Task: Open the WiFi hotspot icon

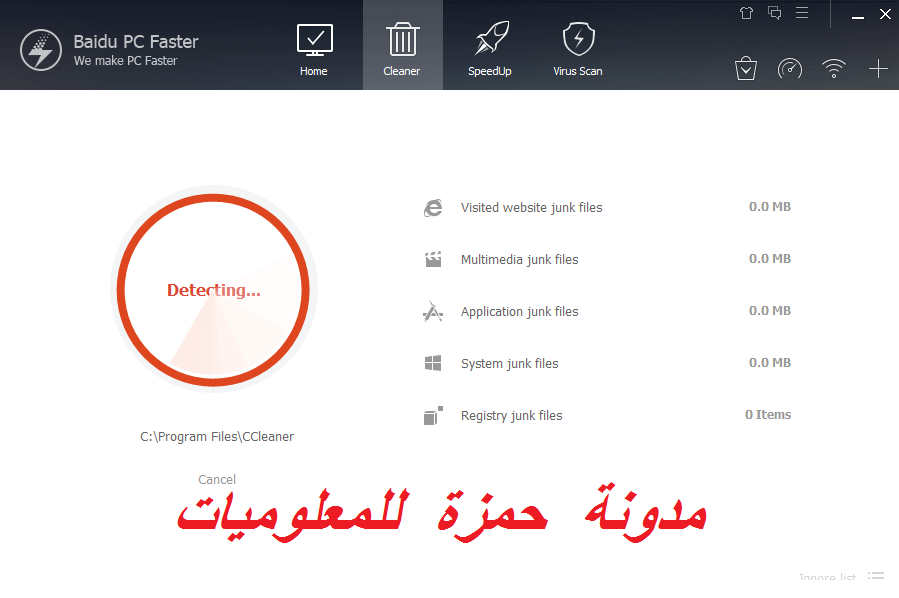Action: click(834, 68)
